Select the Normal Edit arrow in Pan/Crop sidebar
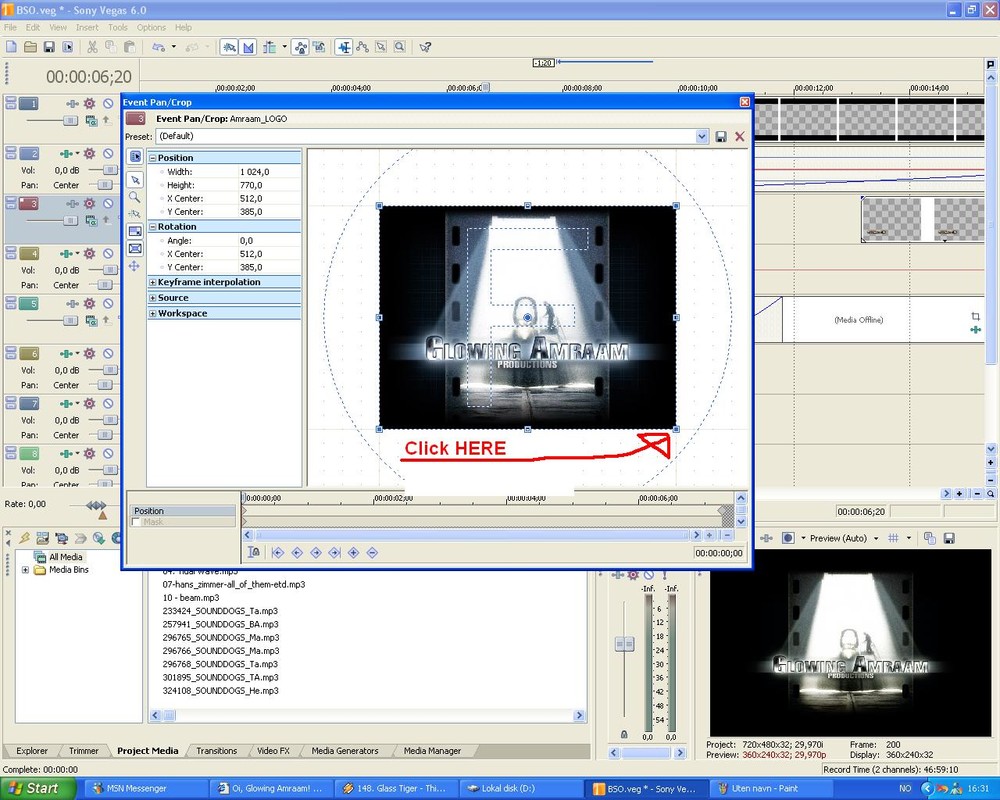The image size is (1000, 800). pos(135,180)
